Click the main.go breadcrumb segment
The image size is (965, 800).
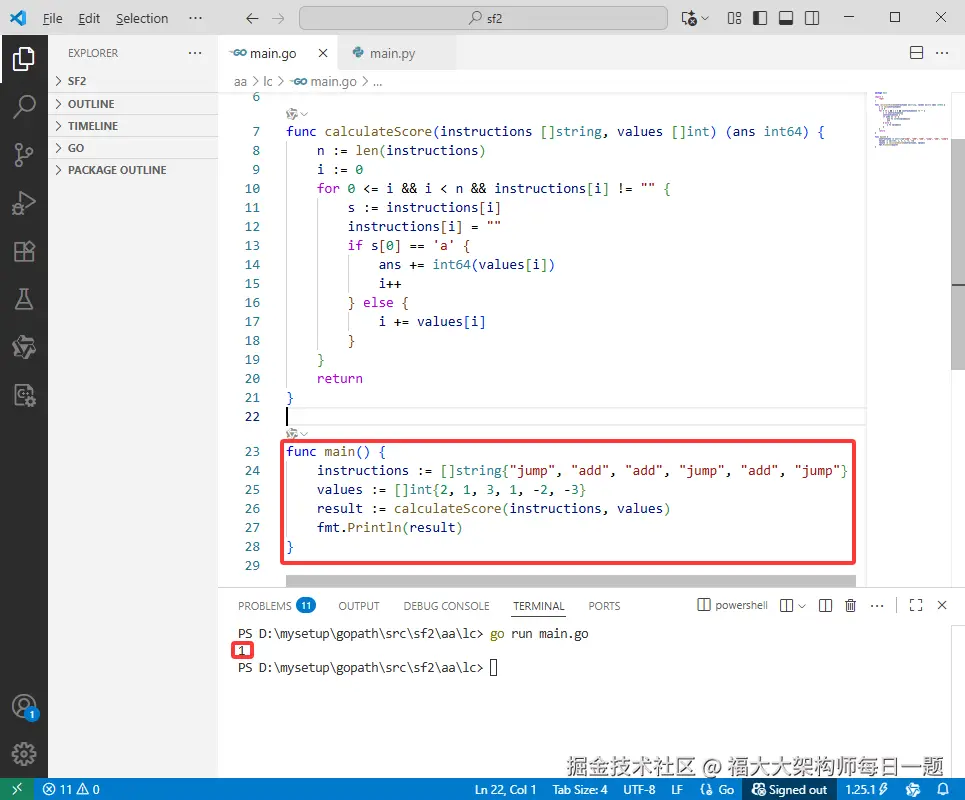[x=325, y=81]
